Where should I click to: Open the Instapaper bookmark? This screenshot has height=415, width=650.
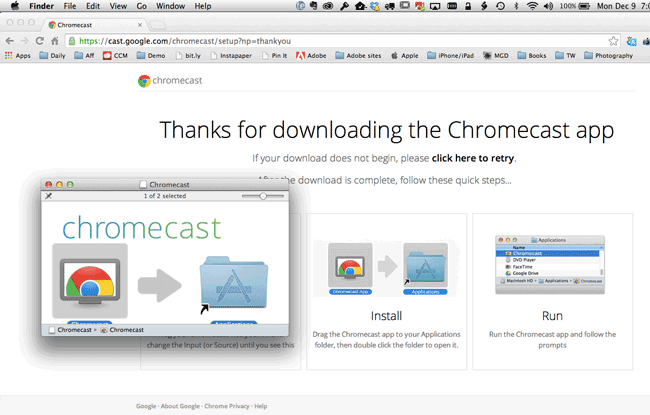click(230, 55)
